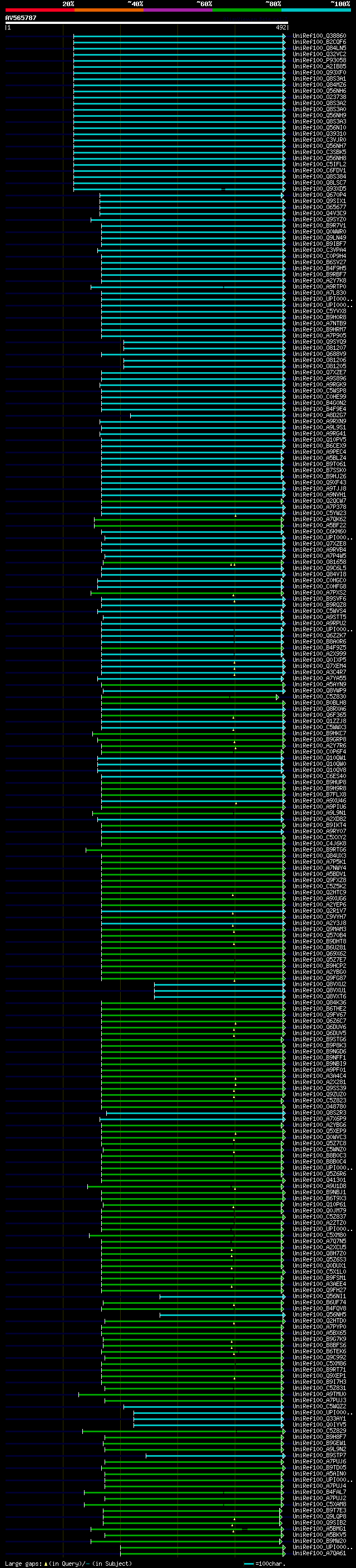The width and height of the screenshot is (356, 1568).
Task: Select hit label UniRef100_A9L9N1
Action: point(319,813)
